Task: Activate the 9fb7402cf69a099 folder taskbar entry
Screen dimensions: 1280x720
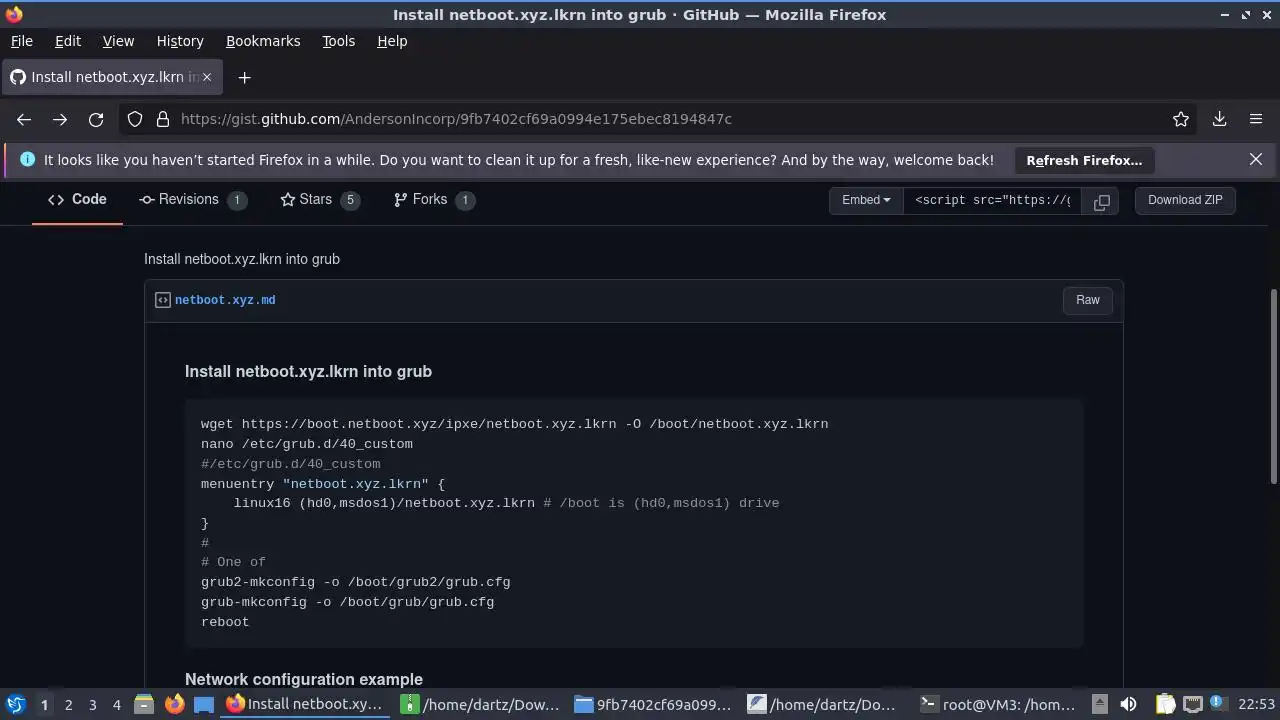Action: pos(655,704)
